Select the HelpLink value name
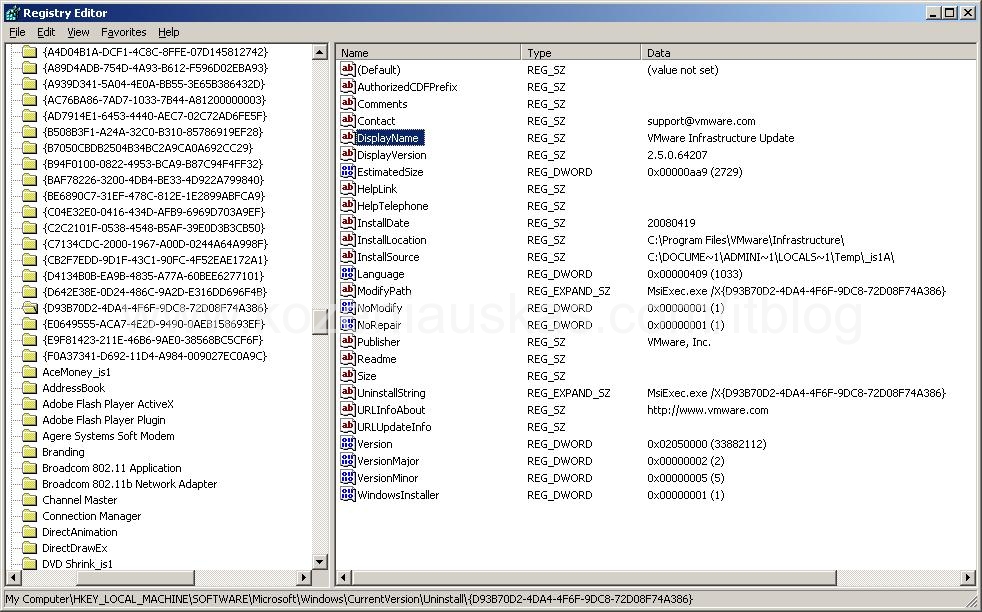The width and height of the screenshot is (982, 612). point(376,189)
